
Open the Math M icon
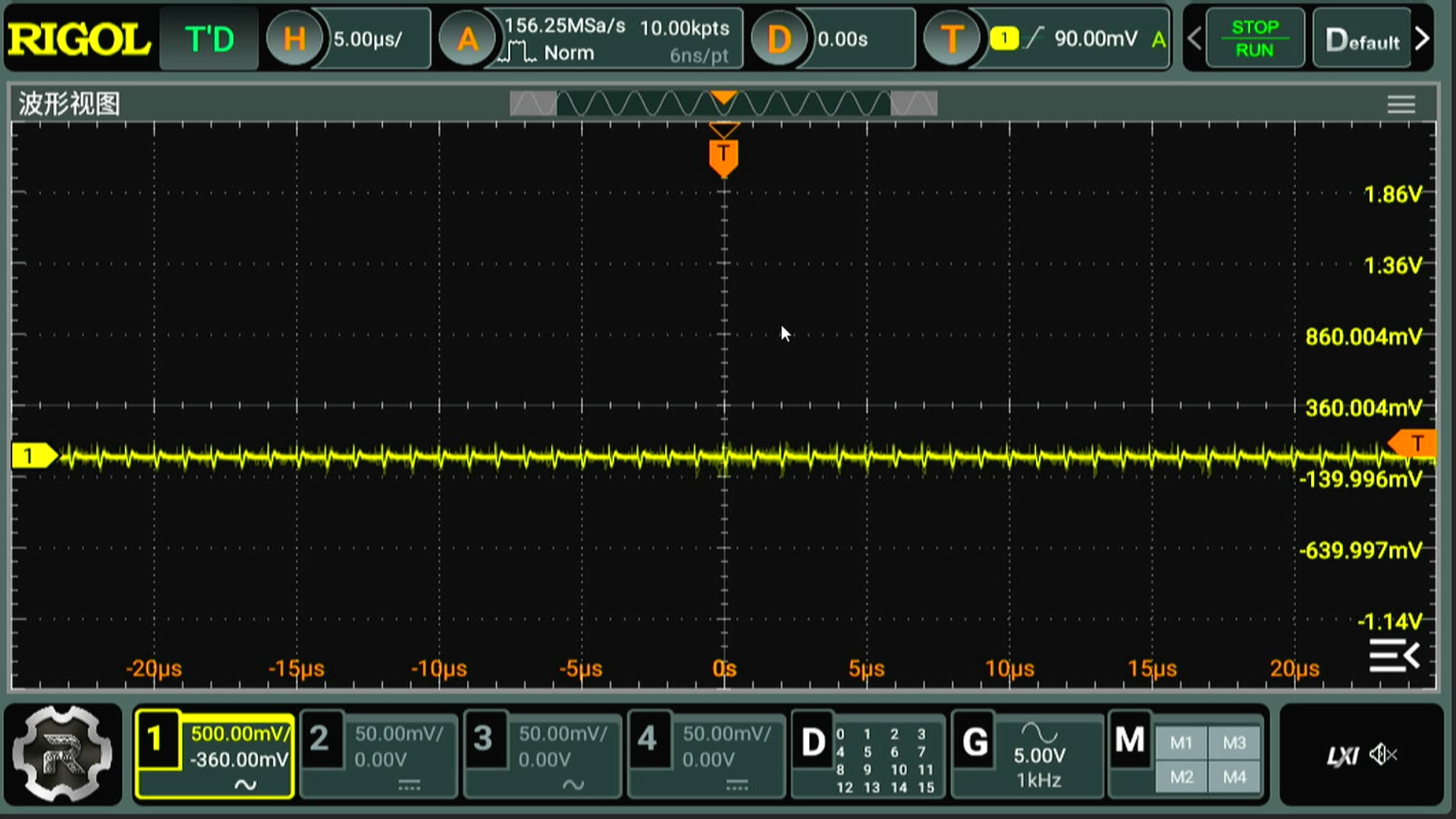(1130, 740)
